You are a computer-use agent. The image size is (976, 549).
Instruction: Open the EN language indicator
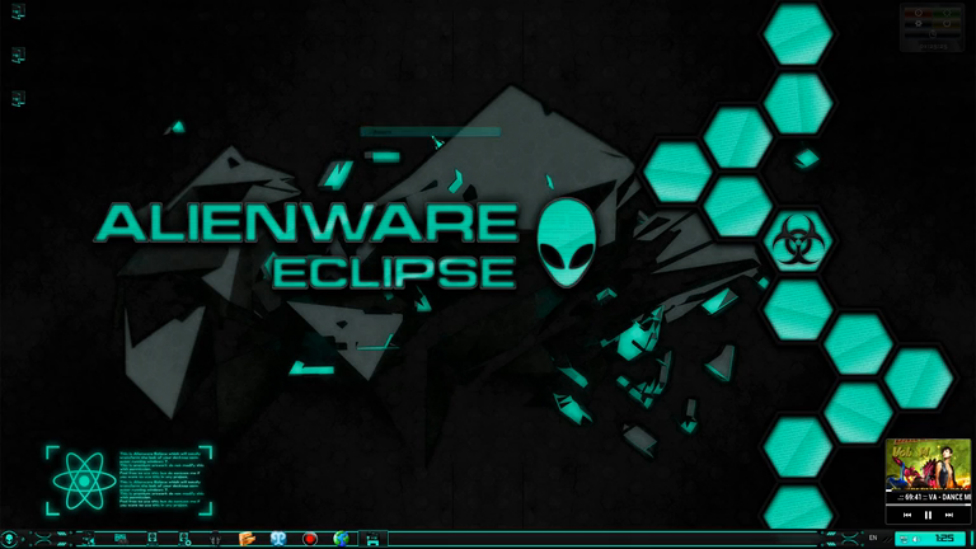pos(873,538)
